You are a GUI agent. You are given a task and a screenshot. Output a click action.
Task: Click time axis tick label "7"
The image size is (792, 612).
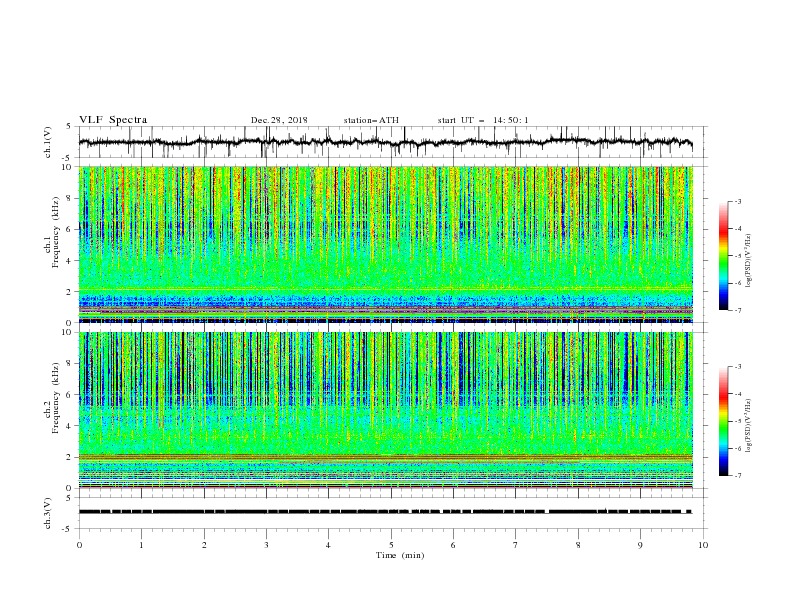(516, 545)
